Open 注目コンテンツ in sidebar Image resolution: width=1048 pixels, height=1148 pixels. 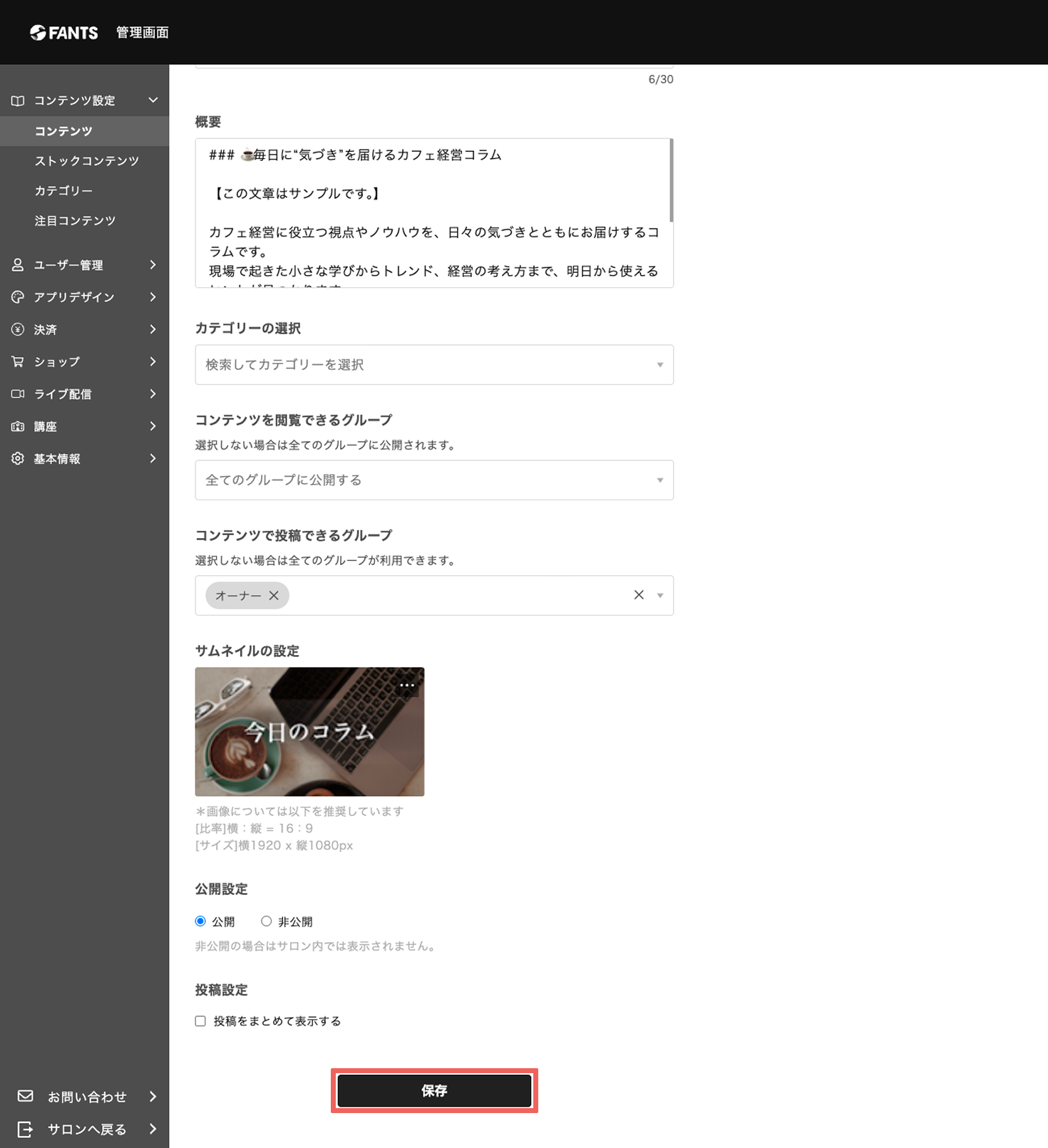pos(75,221)
